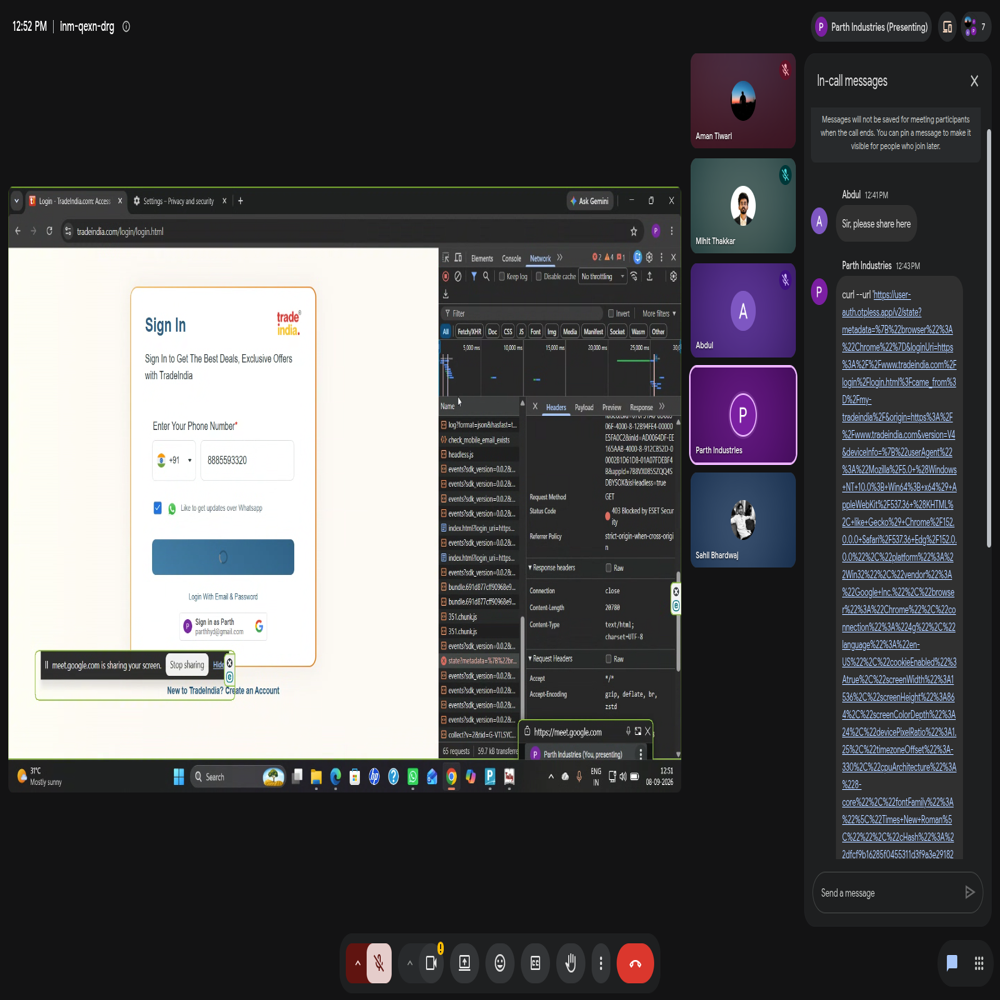Image resolution: width=1000 pixels, height=1000 pixels.
Task: Click the chat panel scrollbar
Action: (989, 338)
